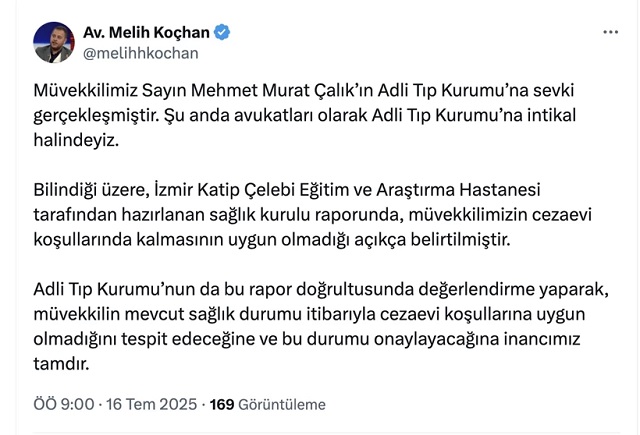Click the 169 view count number
This screenshot has width=640, height=435.
[x=221, y=405]
